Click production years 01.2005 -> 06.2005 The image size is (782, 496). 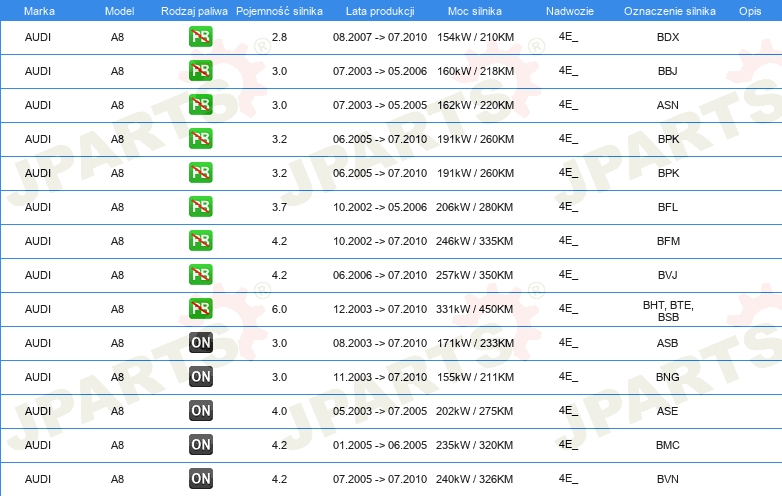pos(380,445)
